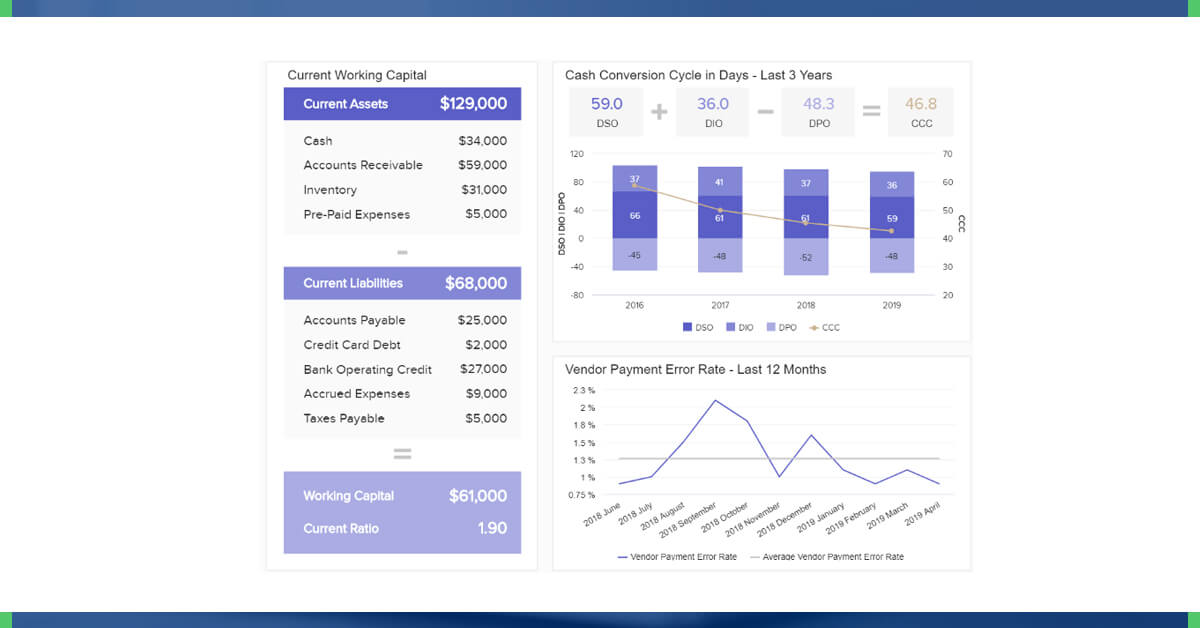1200x628 pixels.
Task: Click the CCC 46.8 tile
Action: click(920, 112)
